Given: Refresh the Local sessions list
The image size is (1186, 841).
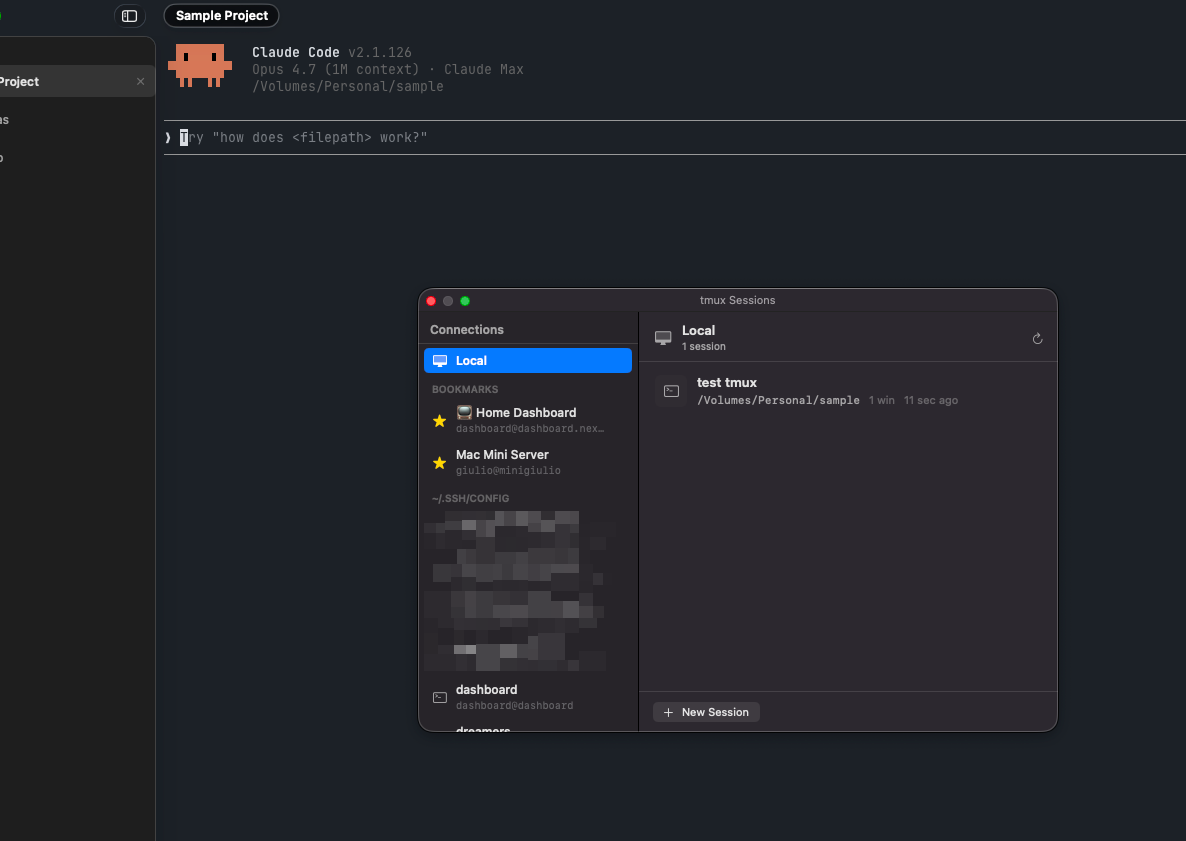Looking at the screenshot, I should click(x=1038, y=338).
